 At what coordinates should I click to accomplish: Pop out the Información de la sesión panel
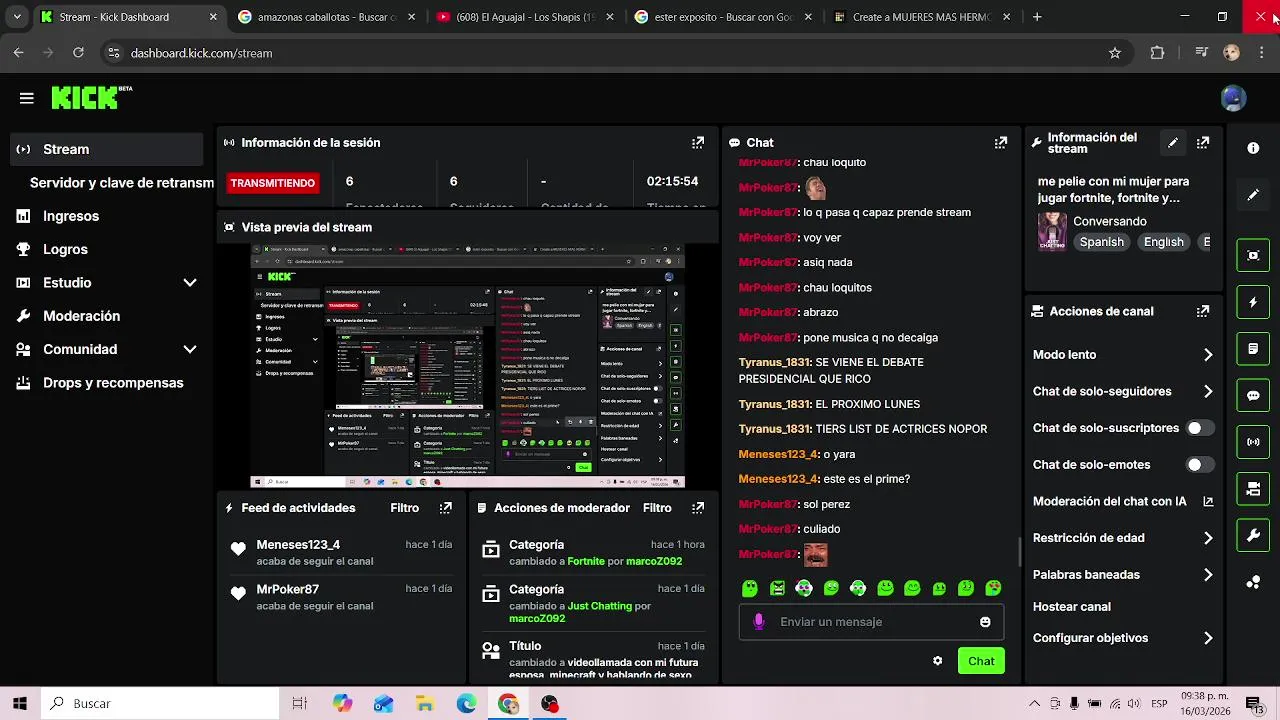[698, 143]
